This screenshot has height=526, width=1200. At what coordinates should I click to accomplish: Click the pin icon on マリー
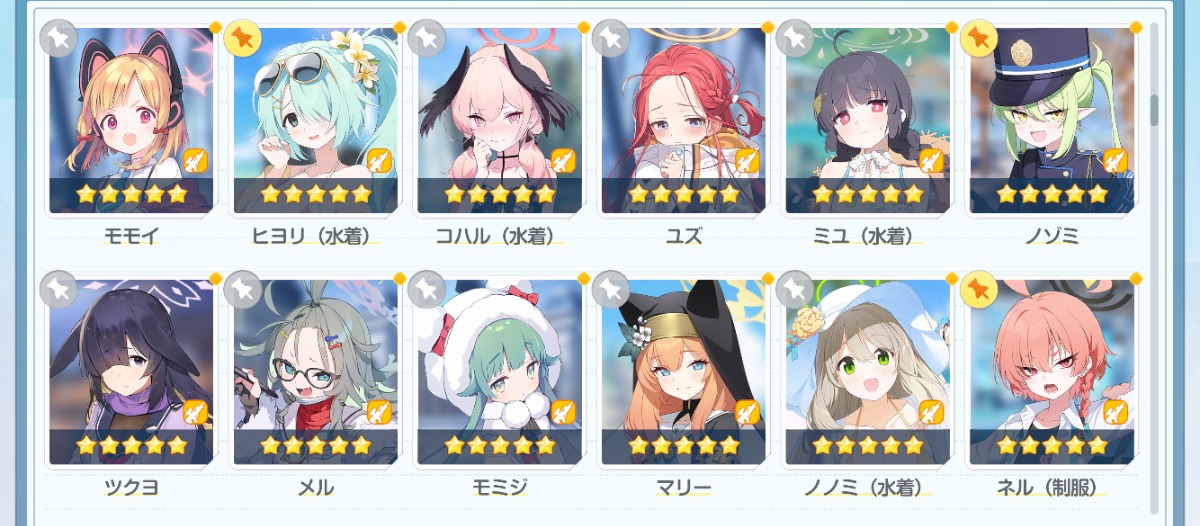click(611, 290)
